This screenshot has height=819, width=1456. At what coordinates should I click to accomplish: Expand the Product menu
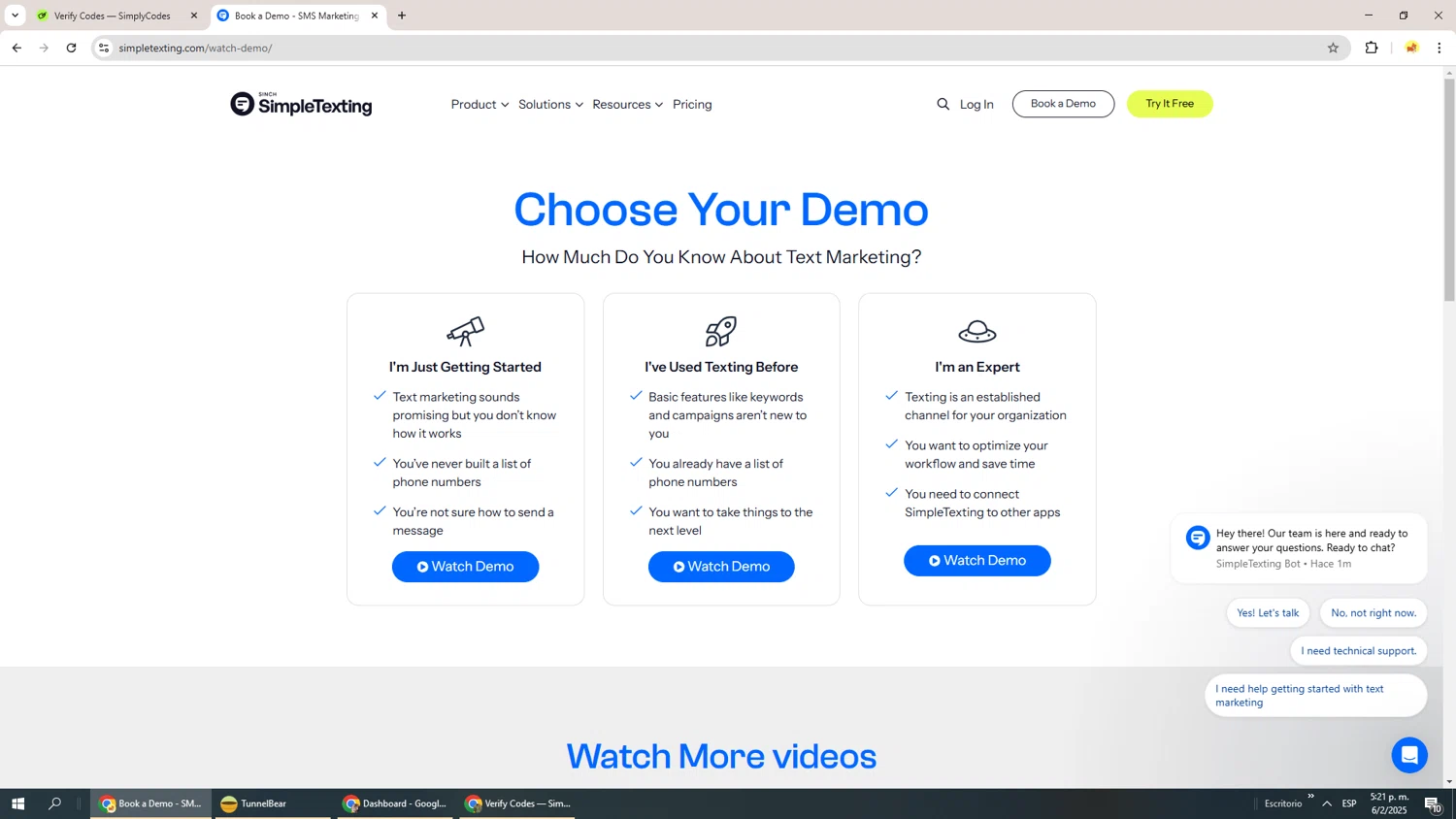coord(480,104)
